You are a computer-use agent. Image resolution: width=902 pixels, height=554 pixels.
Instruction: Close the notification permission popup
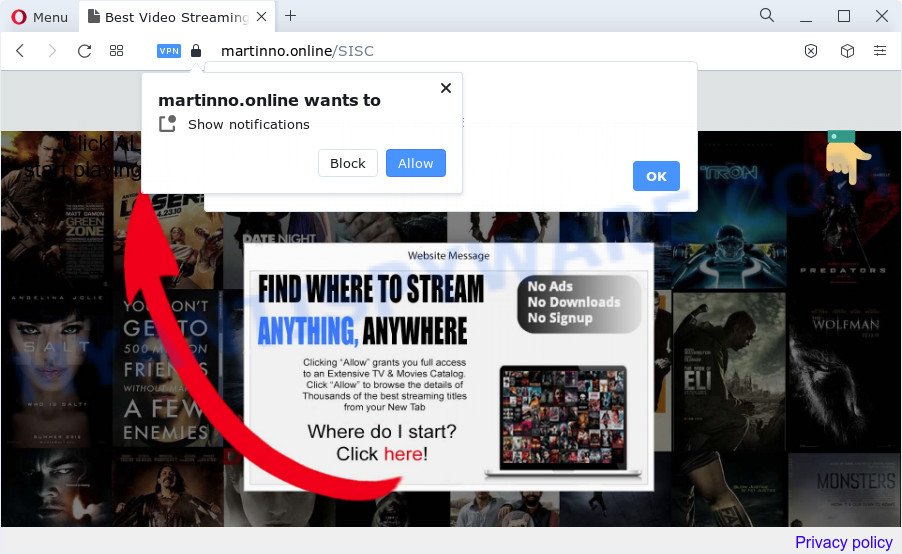click(x=446, y=88)
